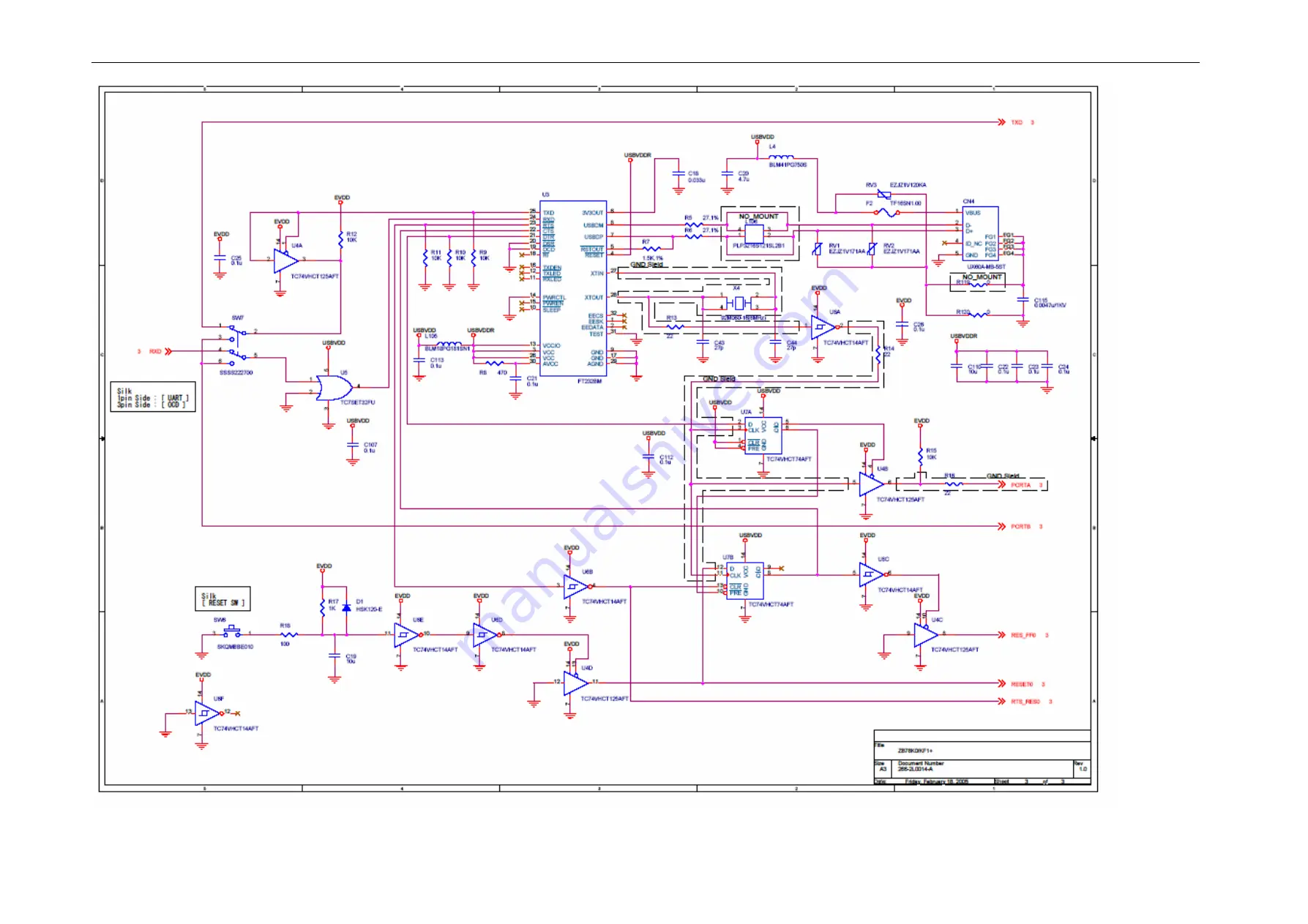
Task: Select the U7A flip-flop block
Action: tap(763, 435)
